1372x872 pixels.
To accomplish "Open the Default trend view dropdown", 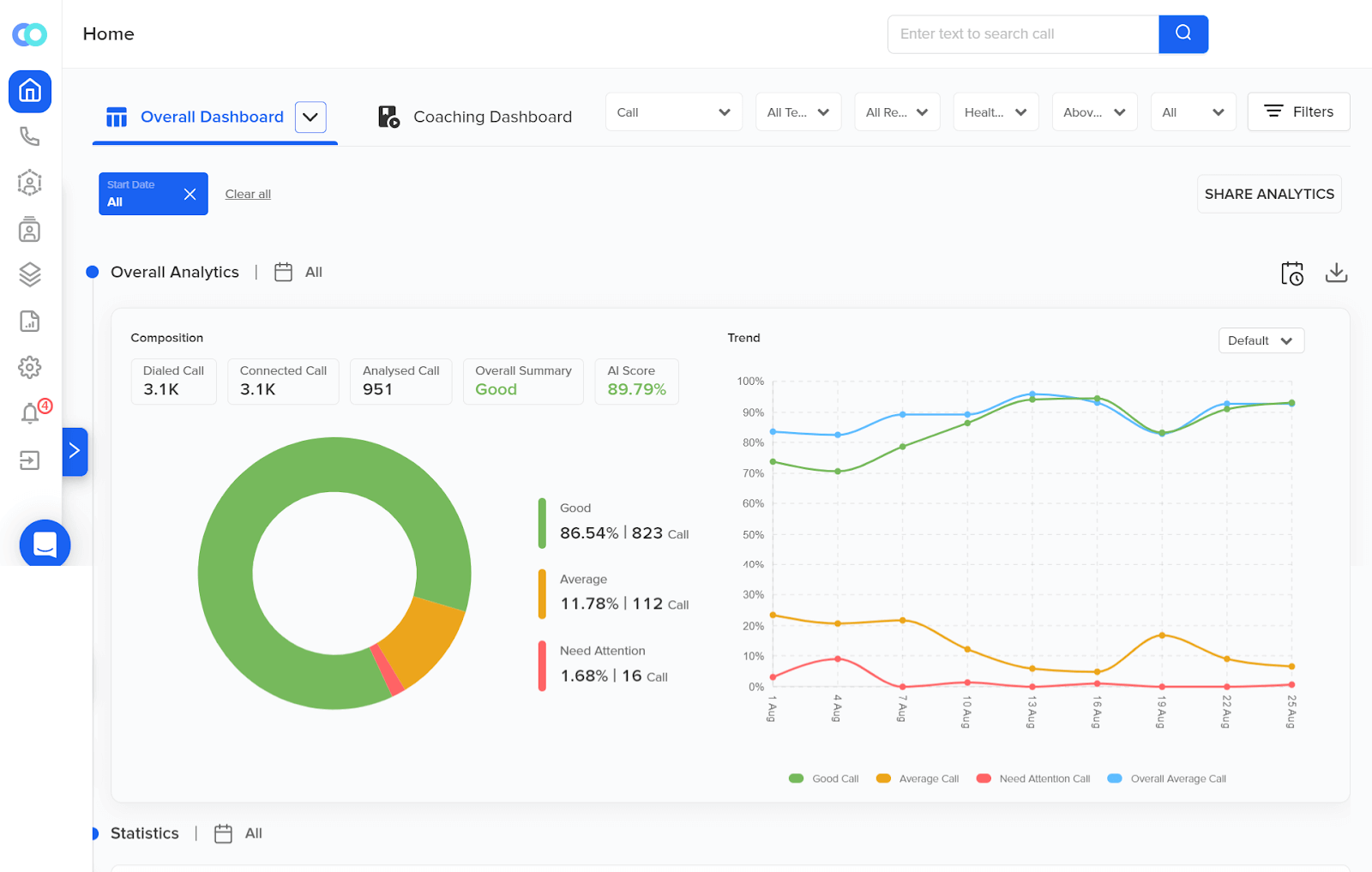I will [1261, 340].
